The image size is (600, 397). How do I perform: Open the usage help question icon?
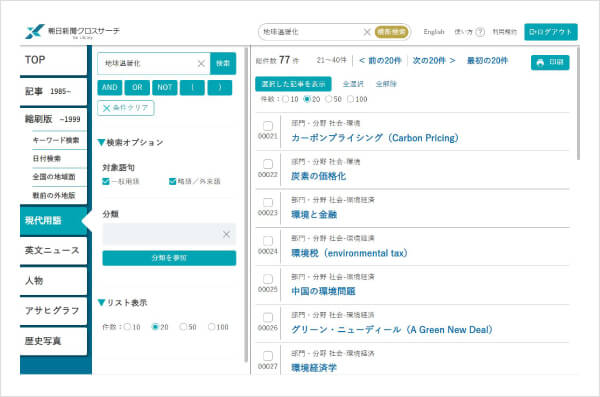(480, 32)
